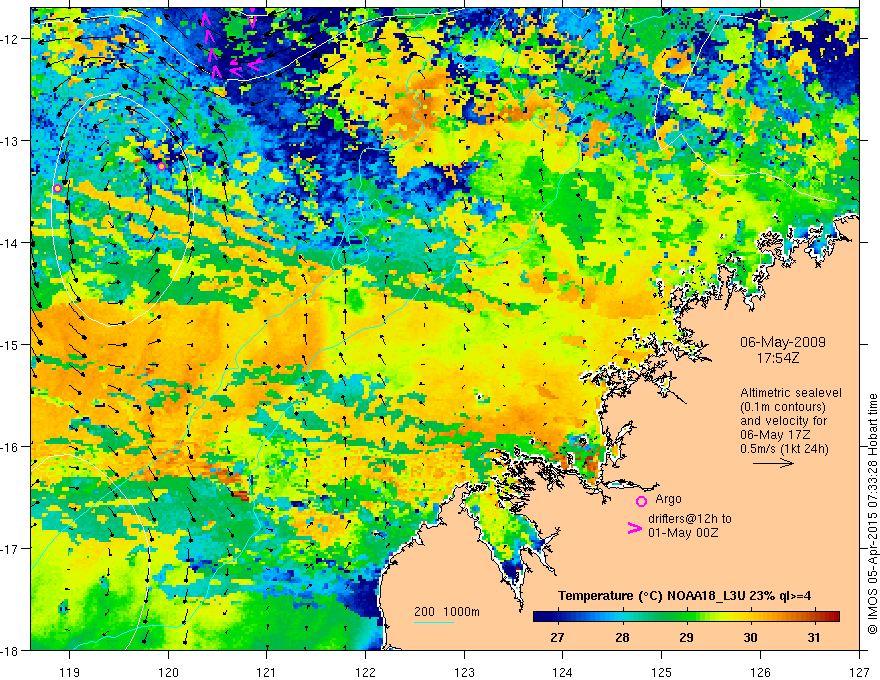Click latitude axis label -16
The image size is (880, 680).
pos(11,447)
